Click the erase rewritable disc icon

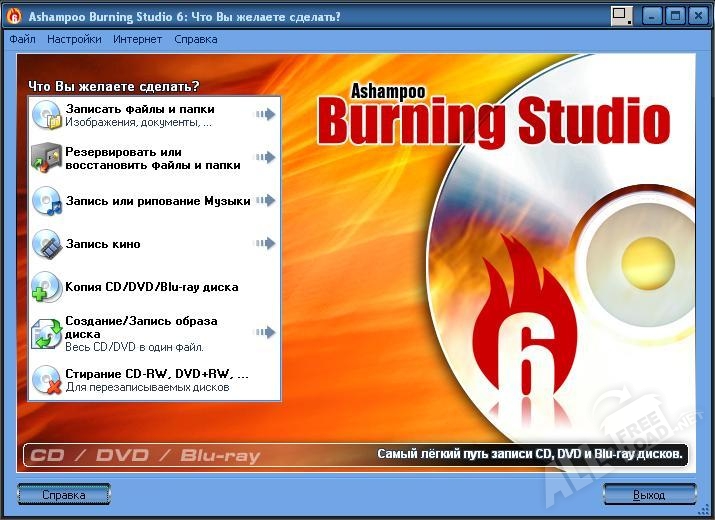(x=47, y=379)
